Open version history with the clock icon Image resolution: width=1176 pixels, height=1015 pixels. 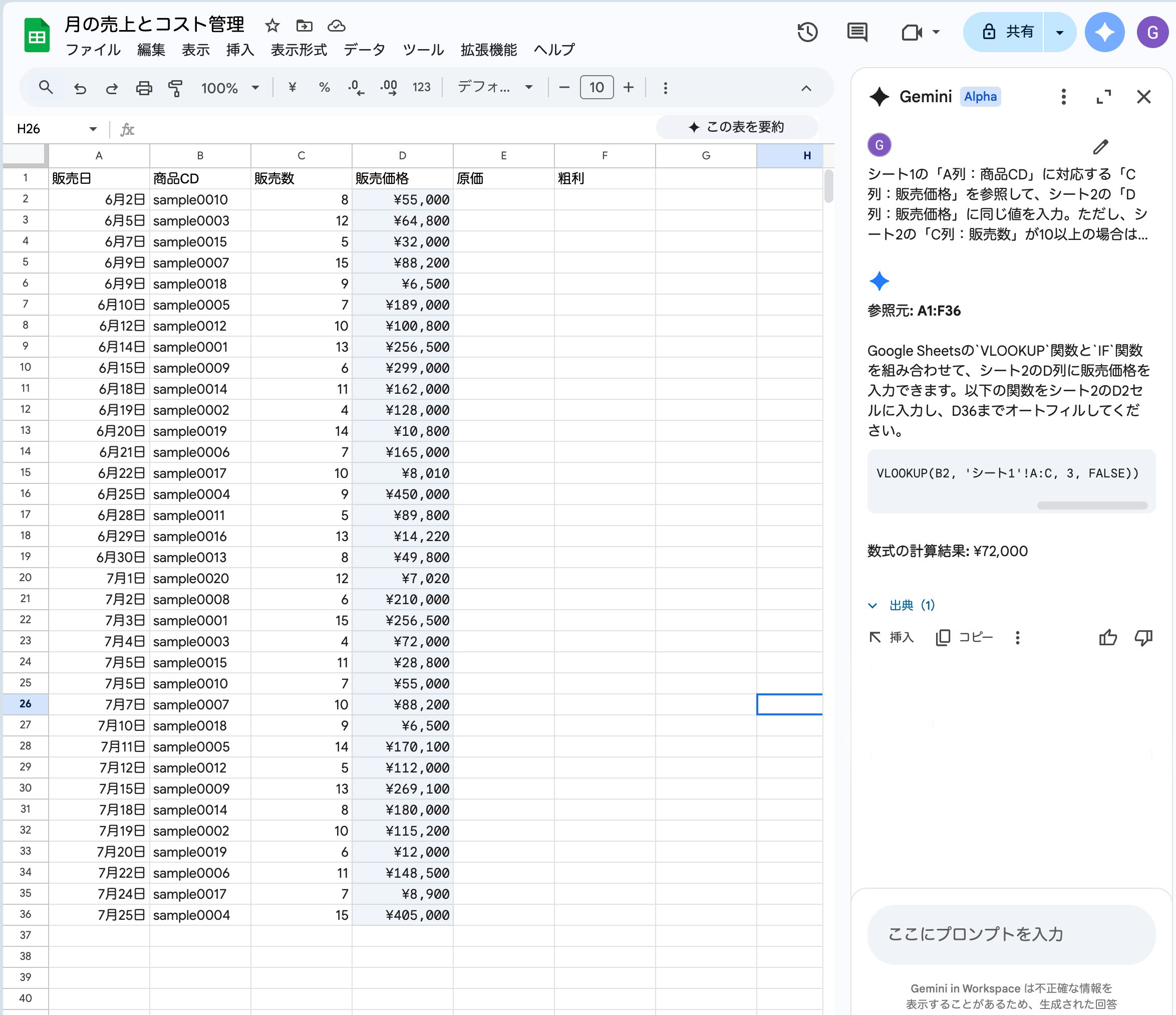pyautogui.click(x=808, y=33)
